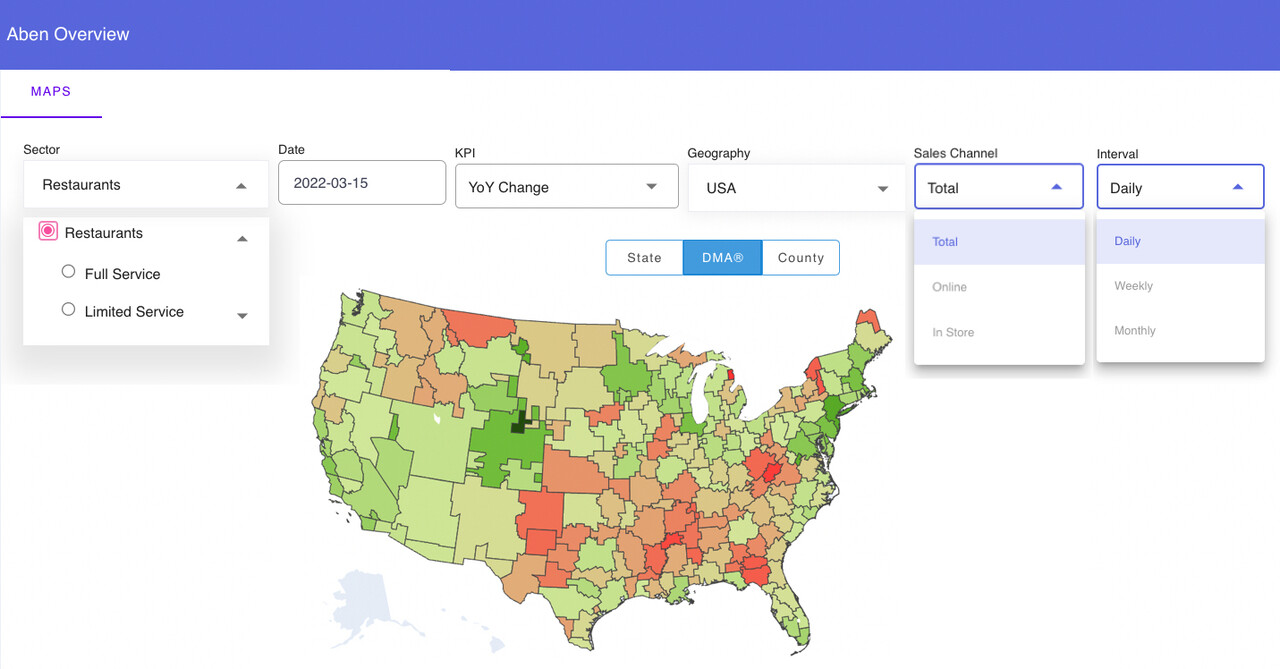
Task: Click the Interval collapse arrow
Action: click(x=1238, y=186)
